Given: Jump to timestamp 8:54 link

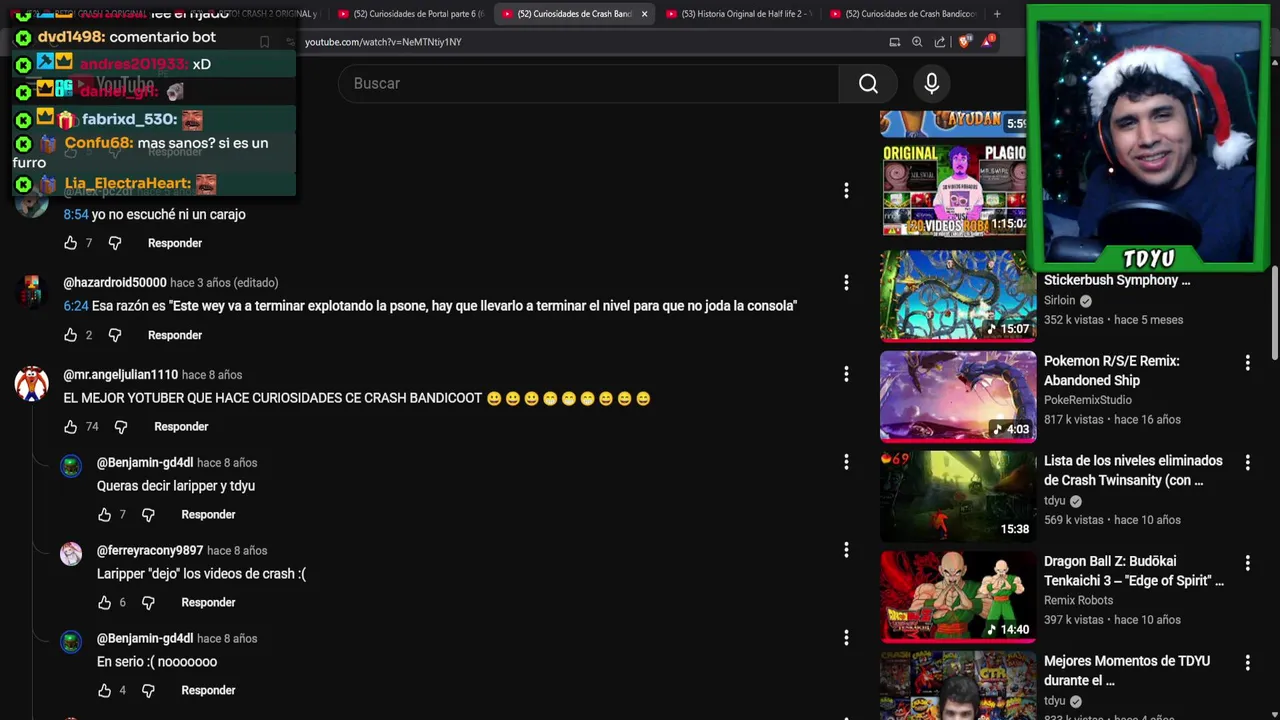Looking at the screenshot, I should coord(76,214).
